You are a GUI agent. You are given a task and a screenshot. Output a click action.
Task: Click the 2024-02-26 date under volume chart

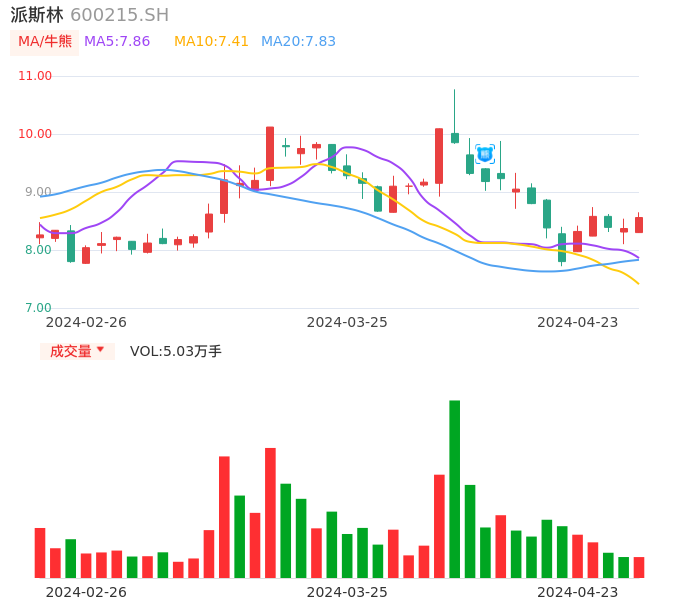point(86,591)
